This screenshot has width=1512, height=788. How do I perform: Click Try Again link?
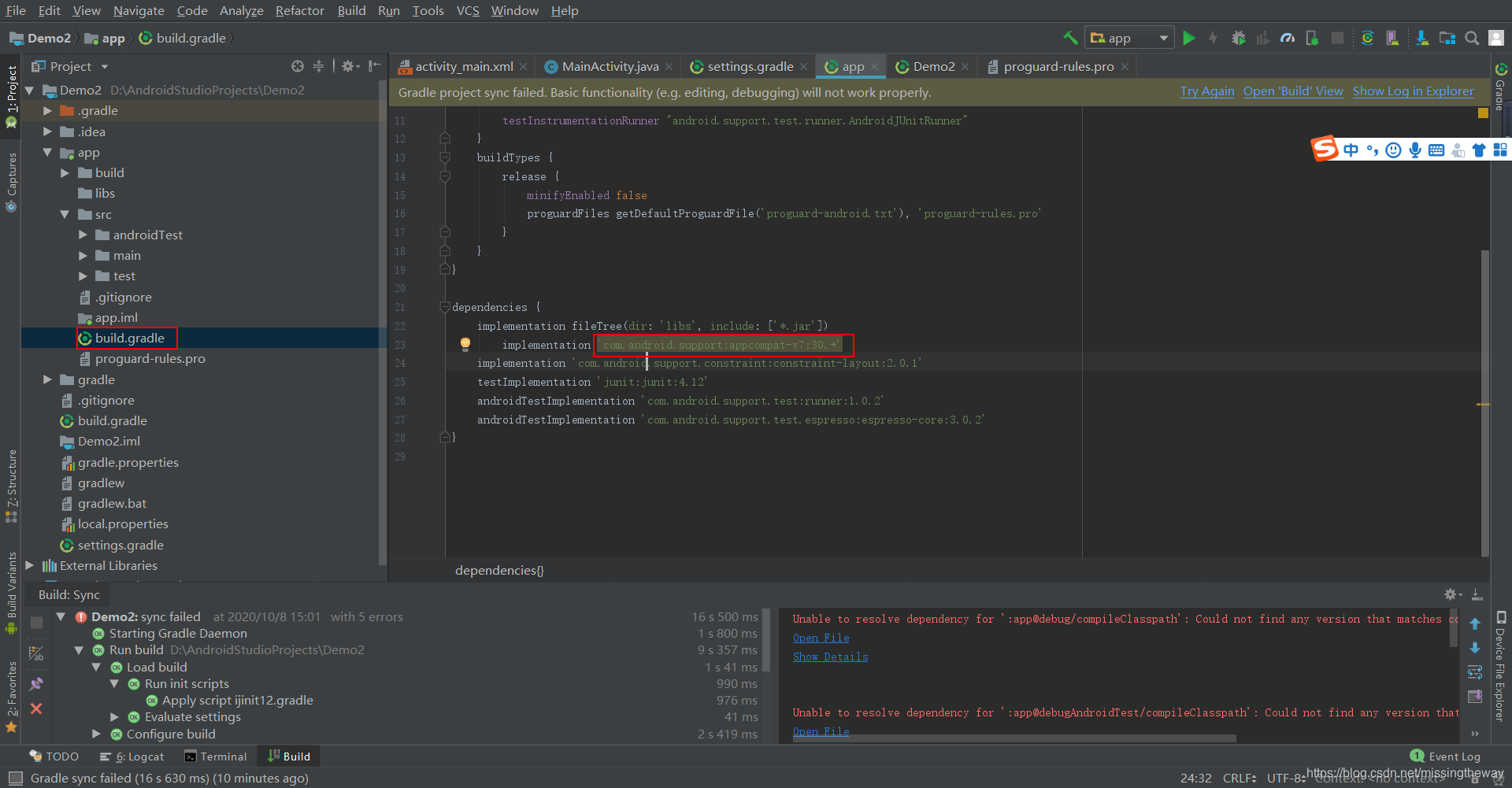click(x=1207, y=91)
